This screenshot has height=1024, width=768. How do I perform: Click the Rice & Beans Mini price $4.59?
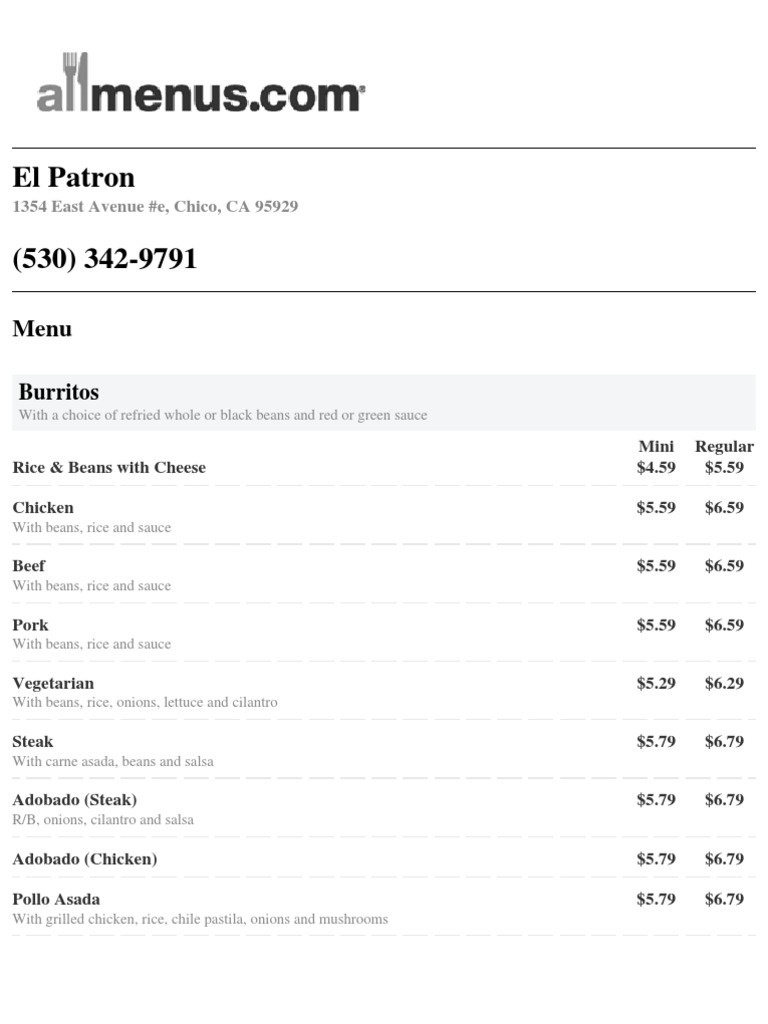[x=656, y=467]
